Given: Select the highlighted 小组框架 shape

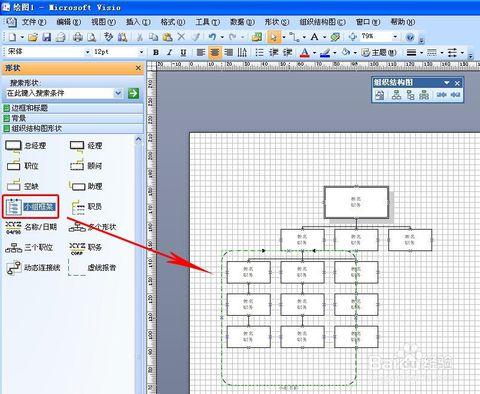Looking at the screenshot, I should click(x=30, y=207).
